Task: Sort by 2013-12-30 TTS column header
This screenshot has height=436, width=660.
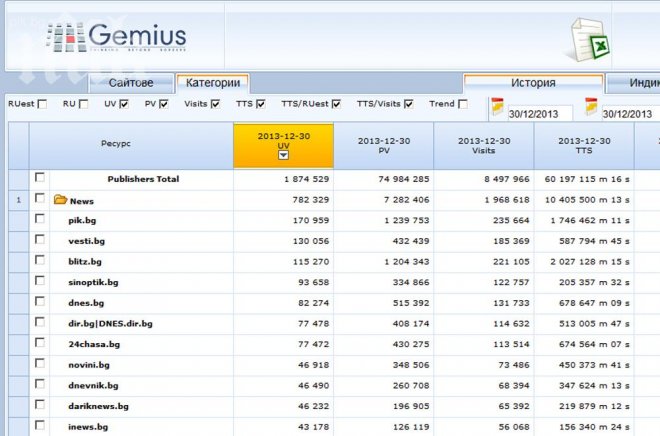Action: pos(584,146)
